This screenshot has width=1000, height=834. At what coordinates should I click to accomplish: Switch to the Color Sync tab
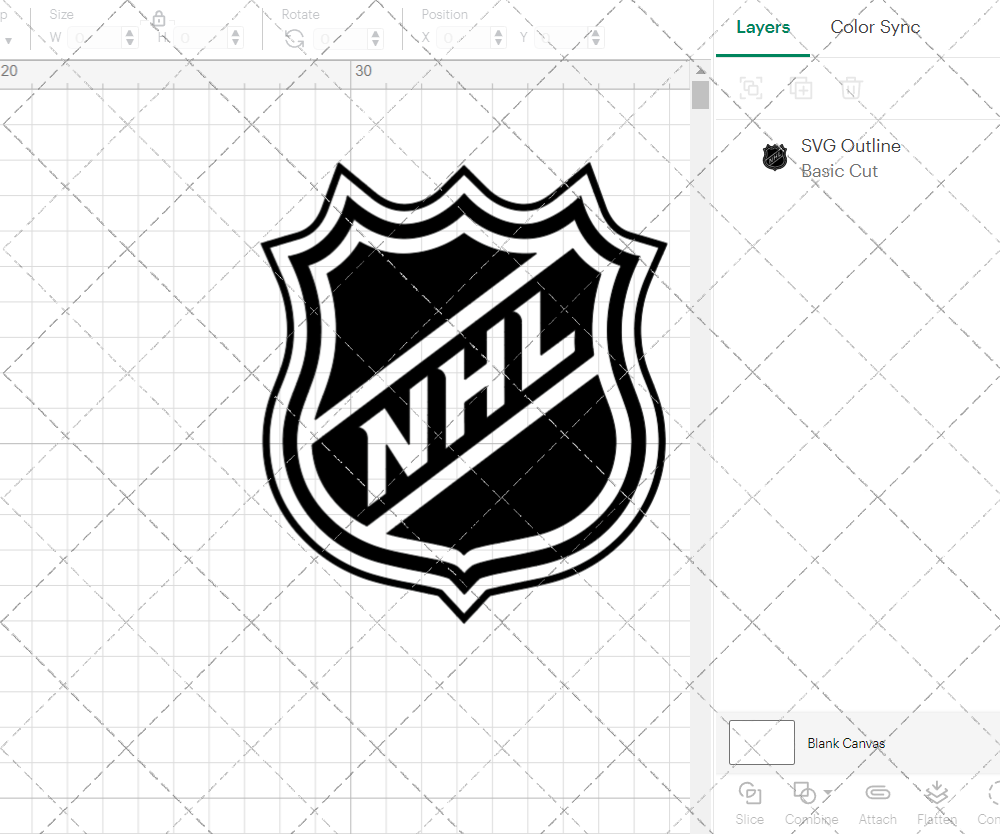(875, 27)
